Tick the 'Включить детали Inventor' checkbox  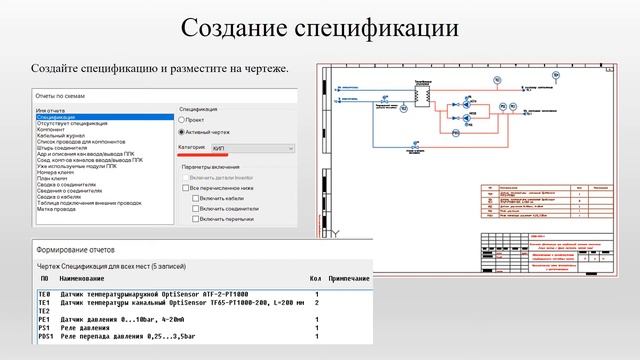[186, 178]
